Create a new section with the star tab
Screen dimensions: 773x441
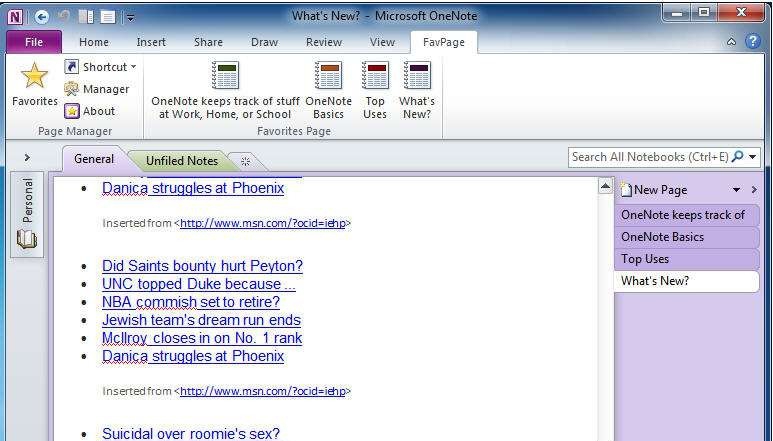coord(246,161)
